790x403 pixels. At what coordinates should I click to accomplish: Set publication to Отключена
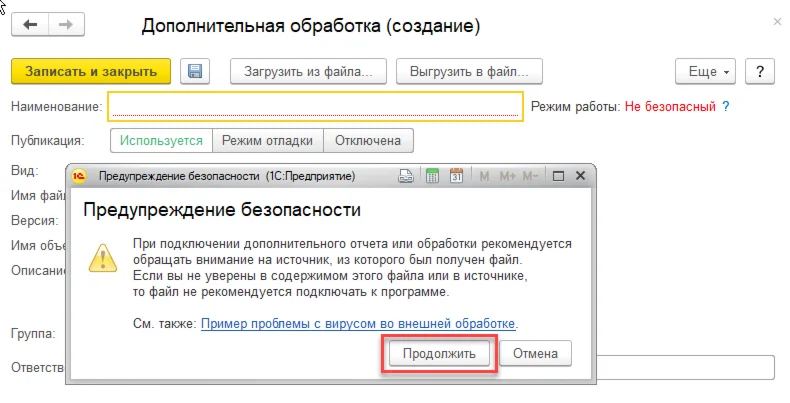(368, 141)
